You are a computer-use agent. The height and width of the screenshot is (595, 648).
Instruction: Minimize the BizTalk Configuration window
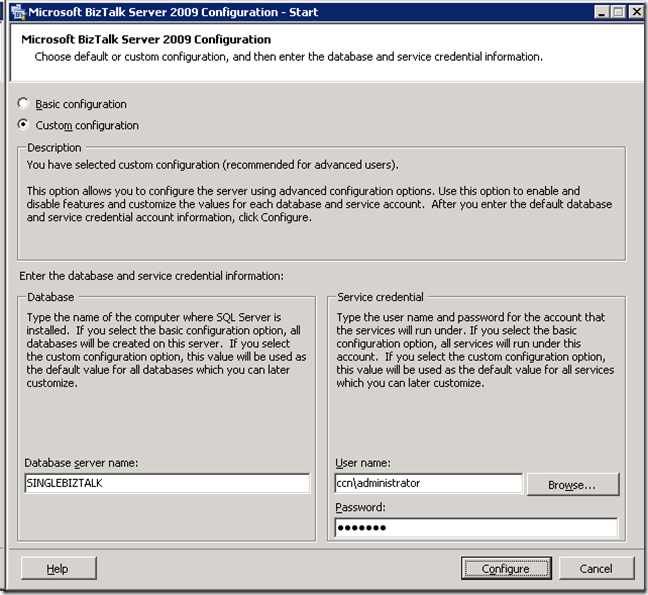(x=602, y=12)
